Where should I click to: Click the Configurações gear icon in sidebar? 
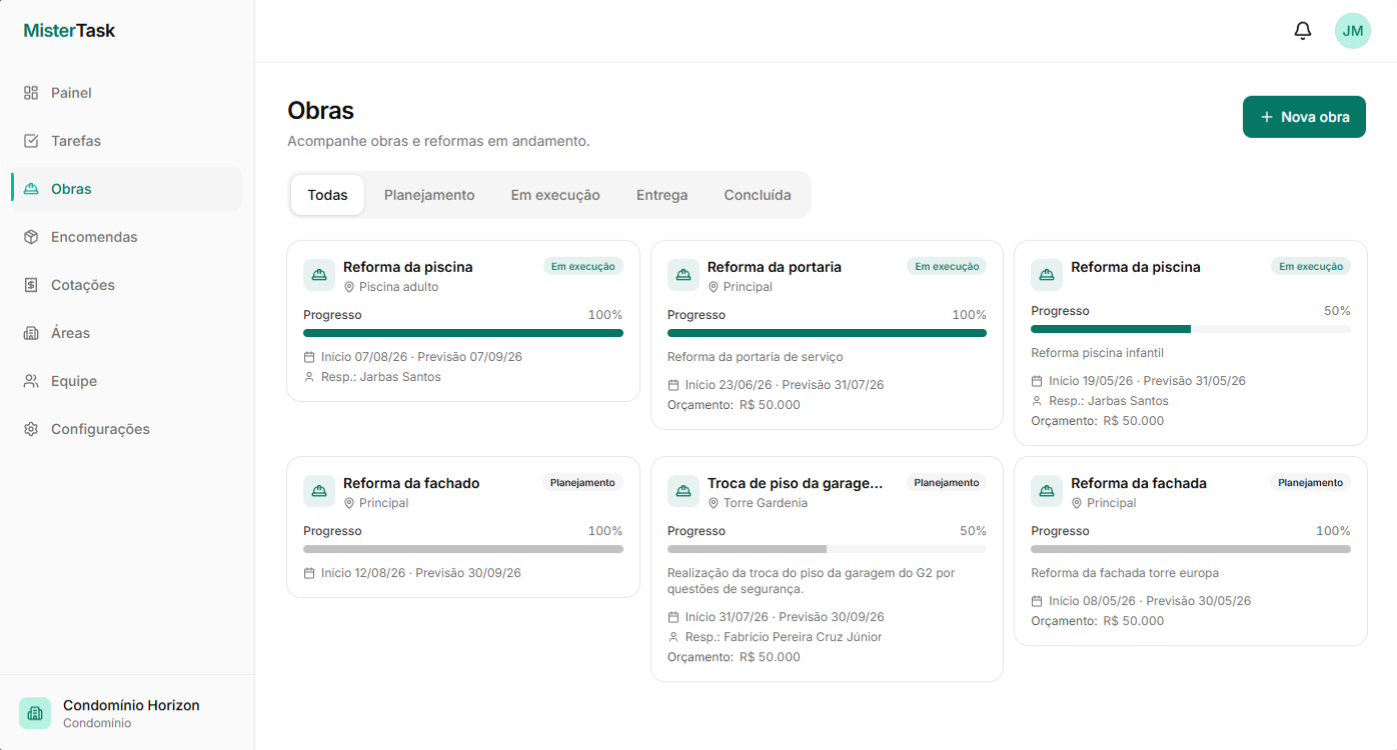(x=31, y=429)
